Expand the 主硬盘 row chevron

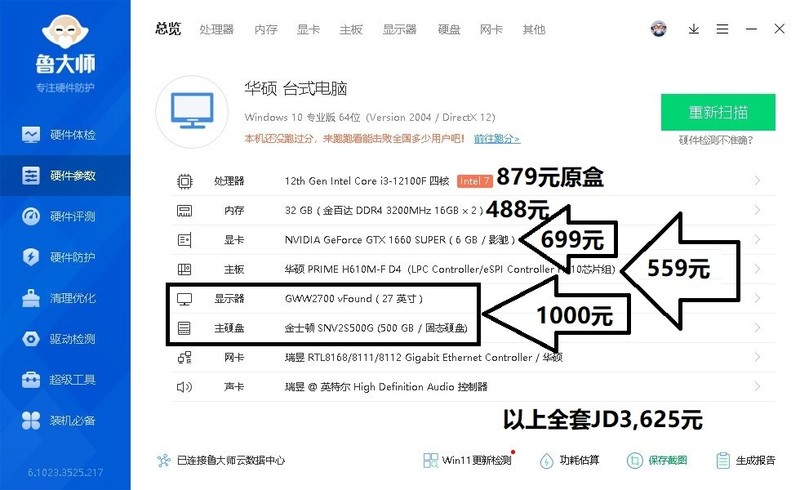[757, 327]
